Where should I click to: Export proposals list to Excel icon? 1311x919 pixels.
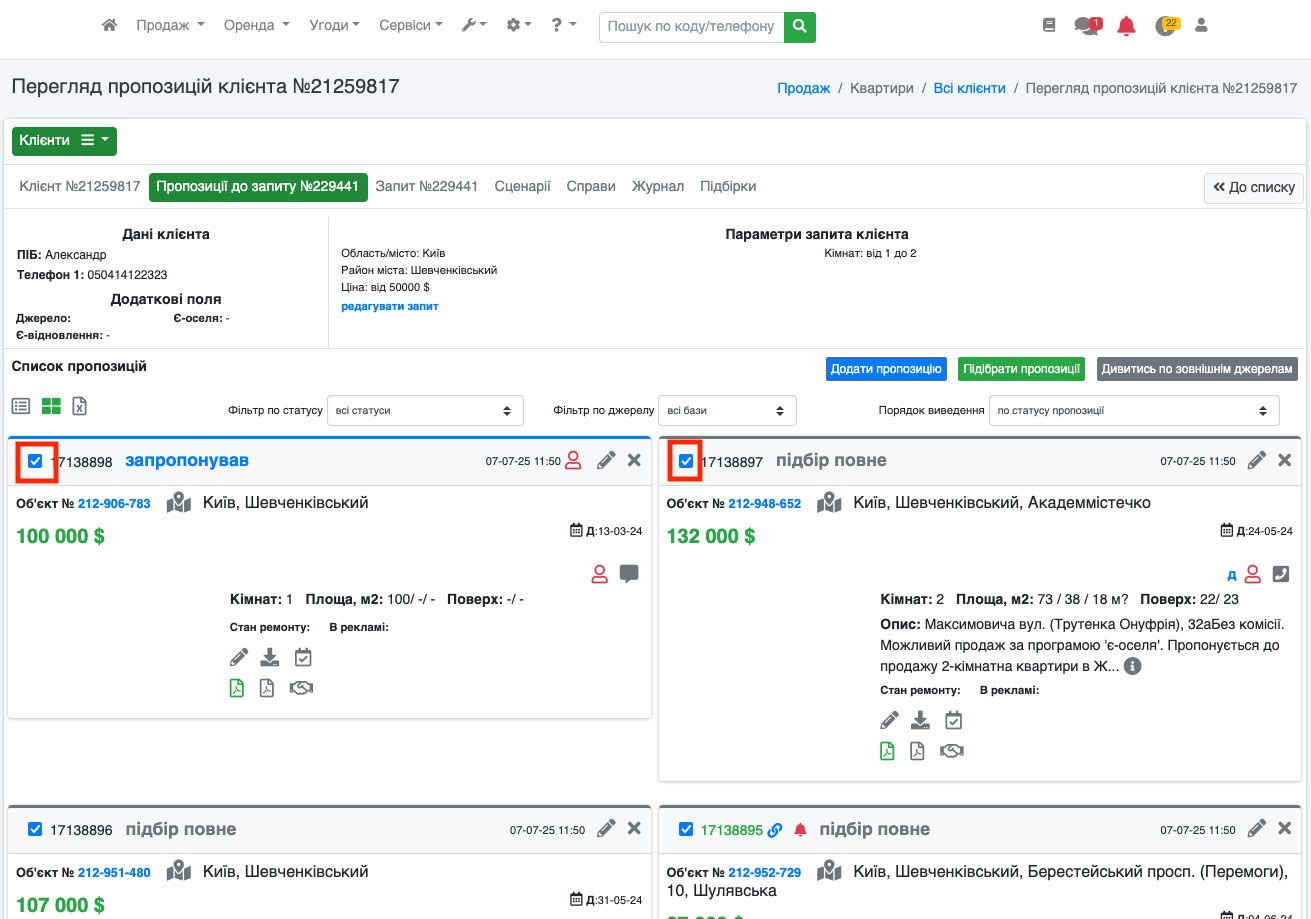tap(80, 406)
